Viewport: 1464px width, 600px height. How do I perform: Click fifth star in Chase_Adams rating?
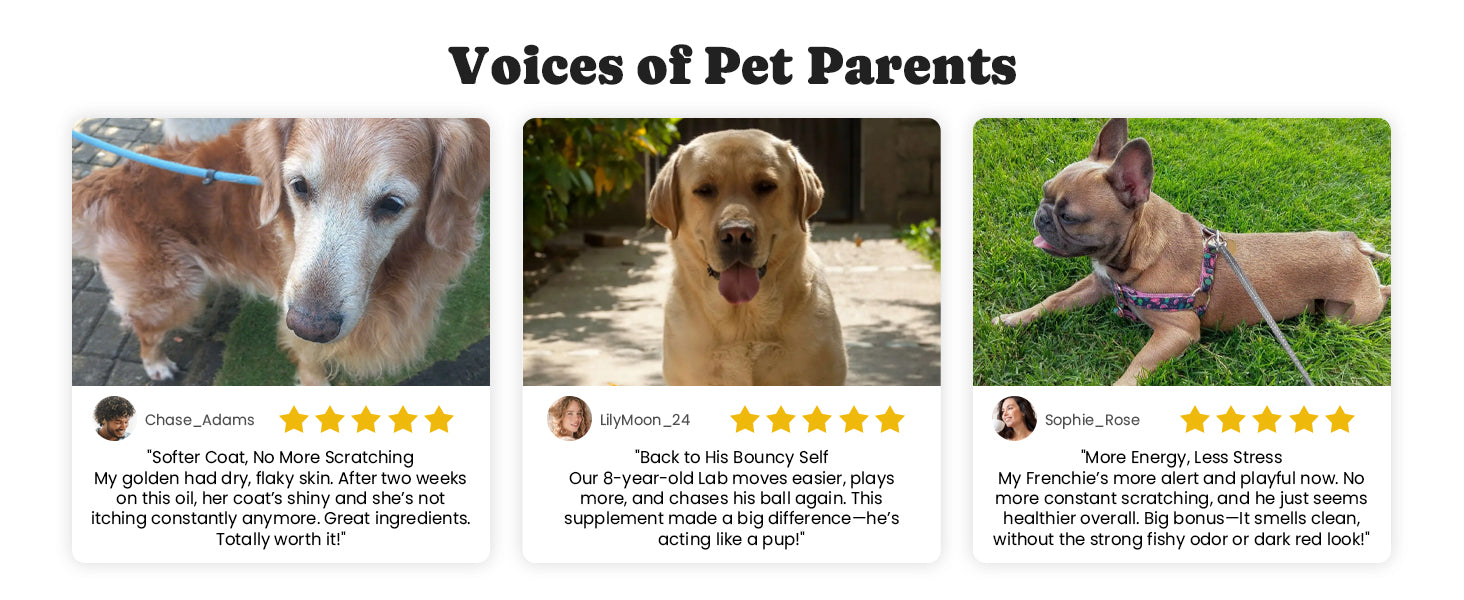pos(439,419)
